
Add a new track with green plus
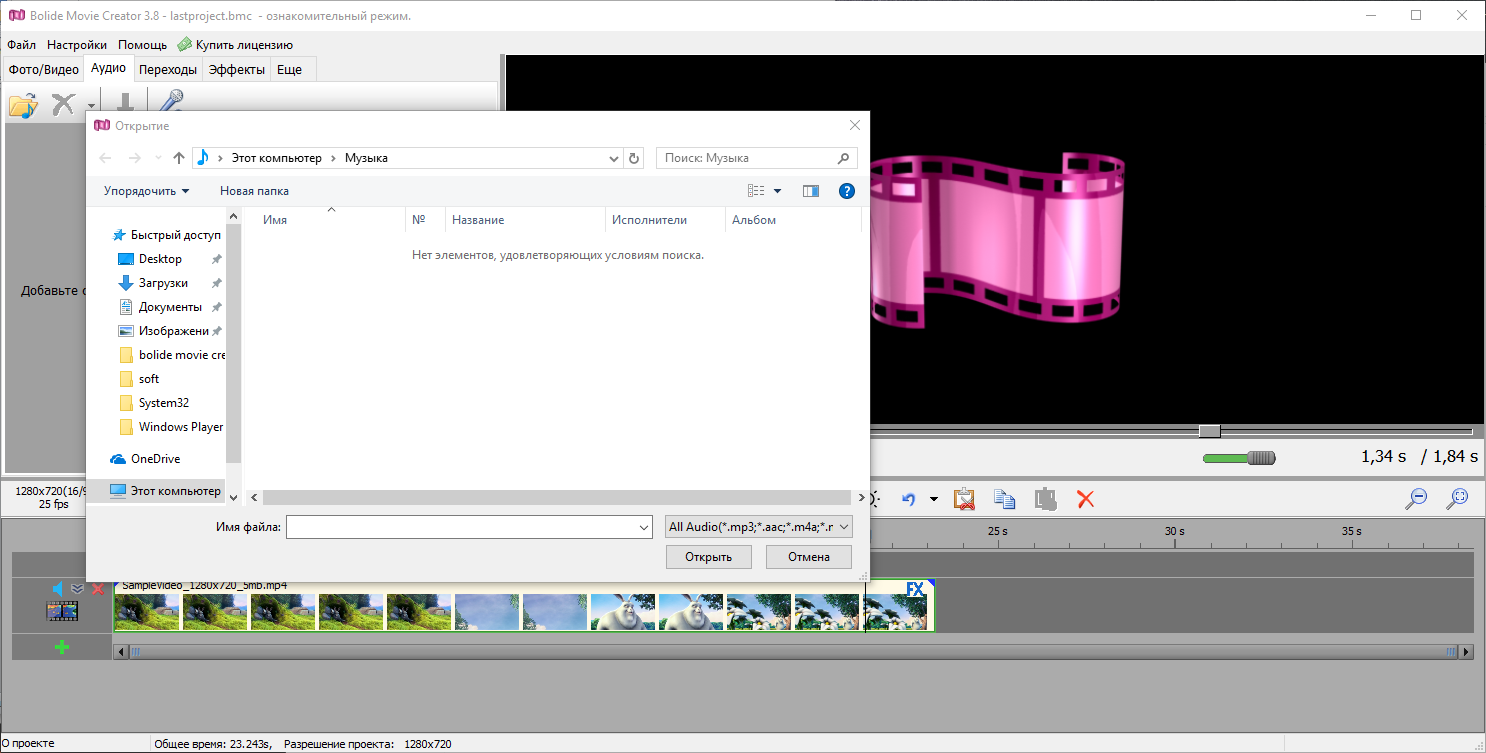(x=62, y=648)
